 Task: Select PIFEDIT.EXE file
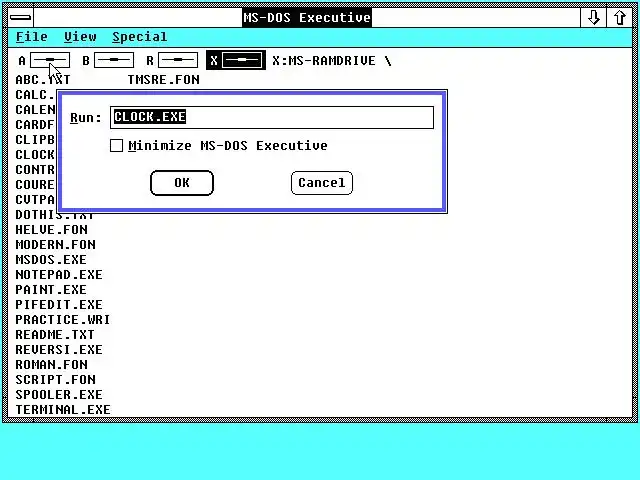(x=59, y=304)
